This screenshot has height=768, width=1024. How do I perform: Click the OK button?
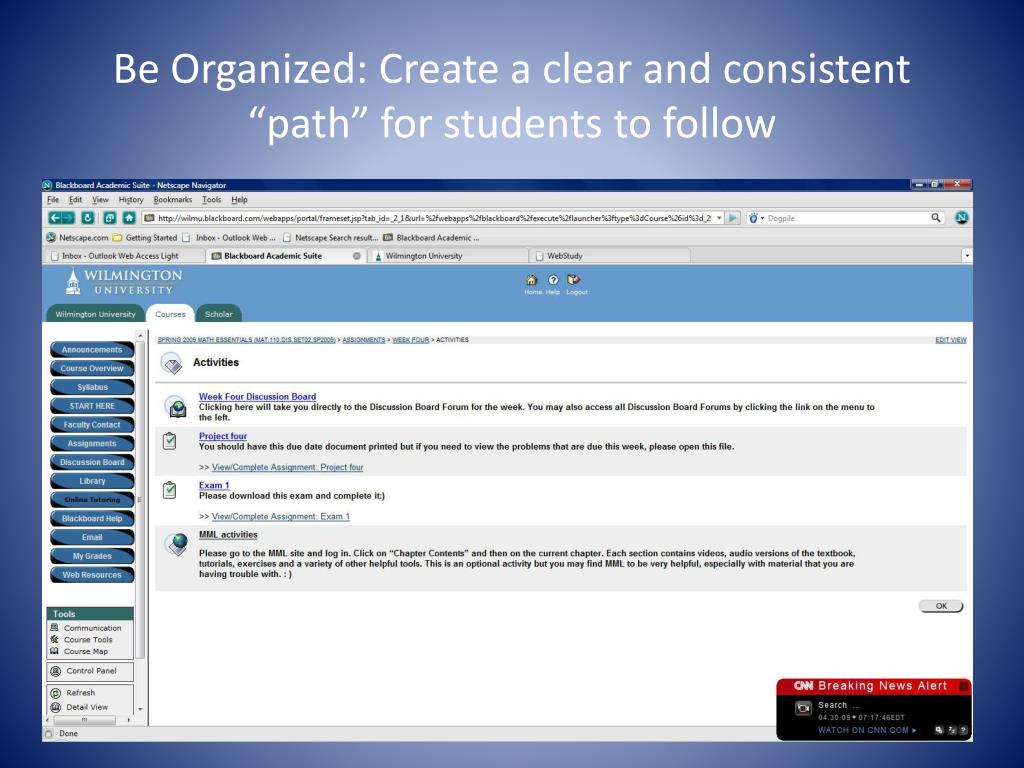tap(940, 606)
